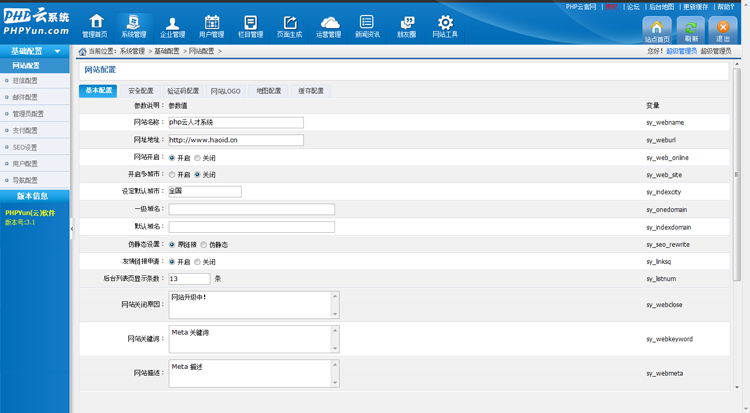Switch to the 基本配置 tab
750x413 pixels.
[98, 90]
